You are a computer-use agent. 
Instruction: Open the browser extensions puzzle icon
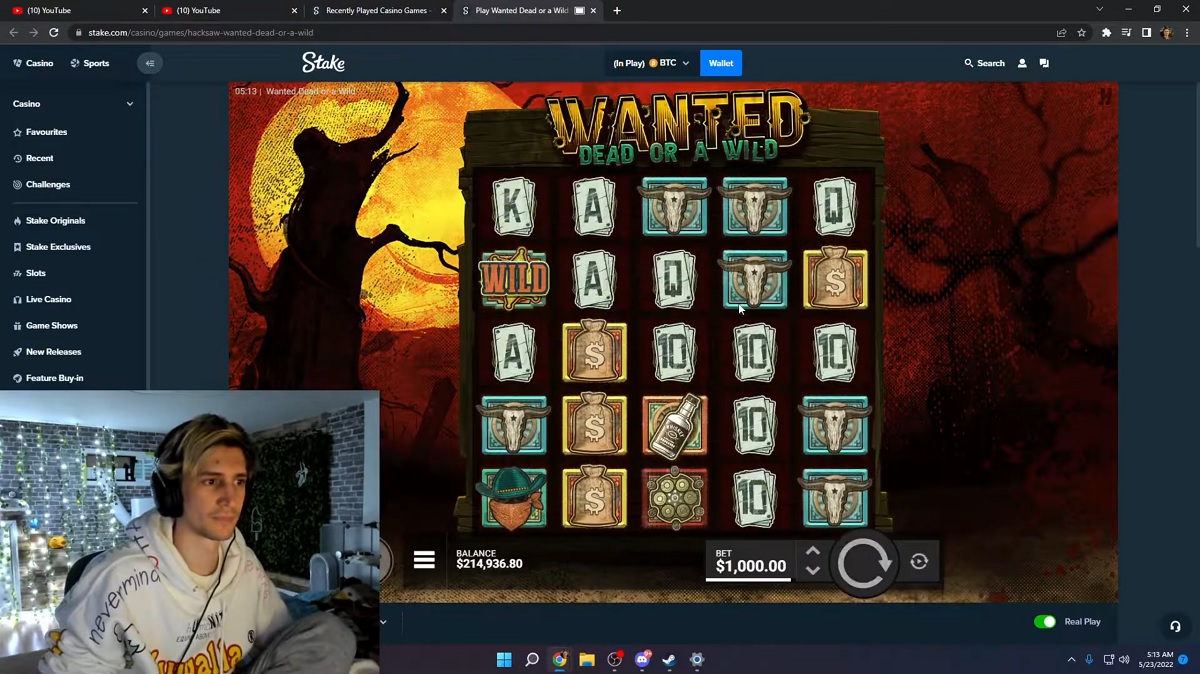(x=1106, y=33)
